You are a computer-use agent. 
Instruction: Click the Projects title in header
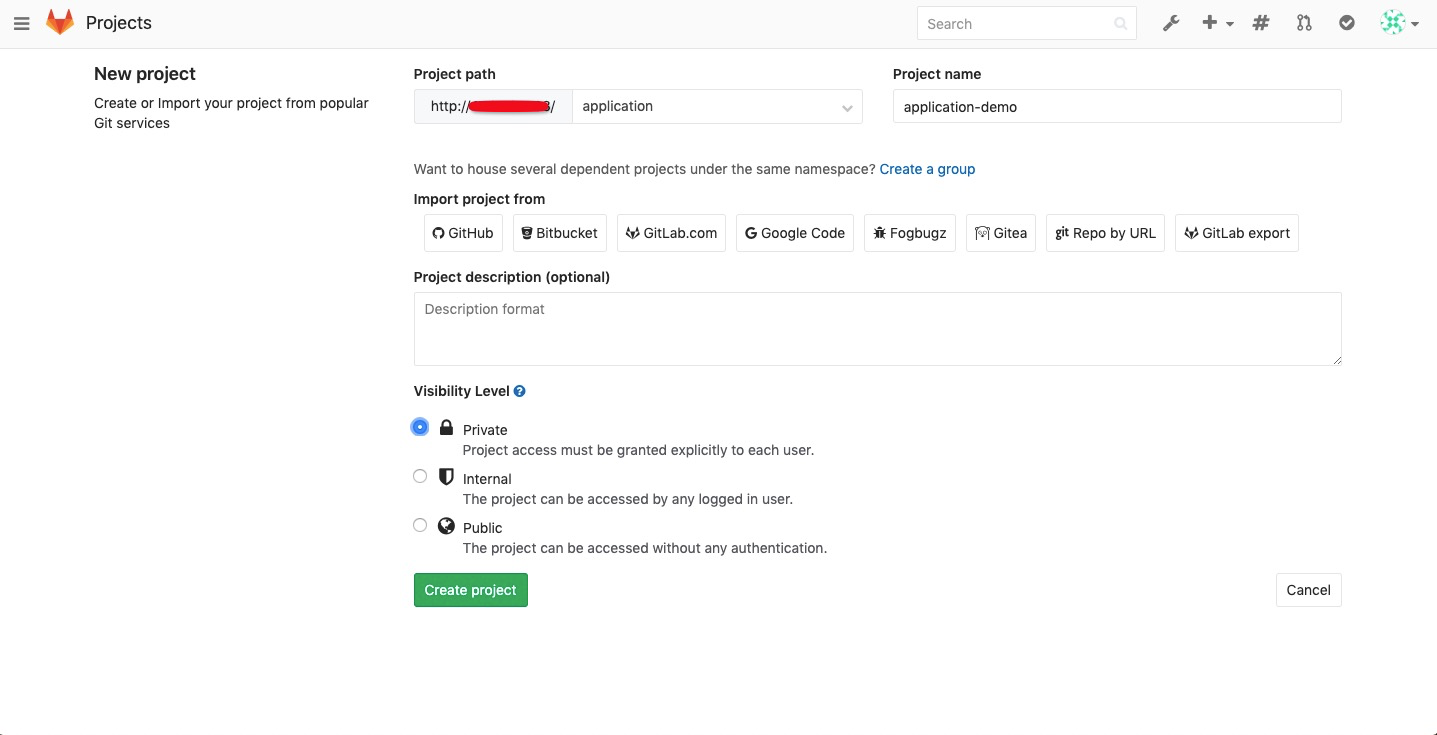119,23
